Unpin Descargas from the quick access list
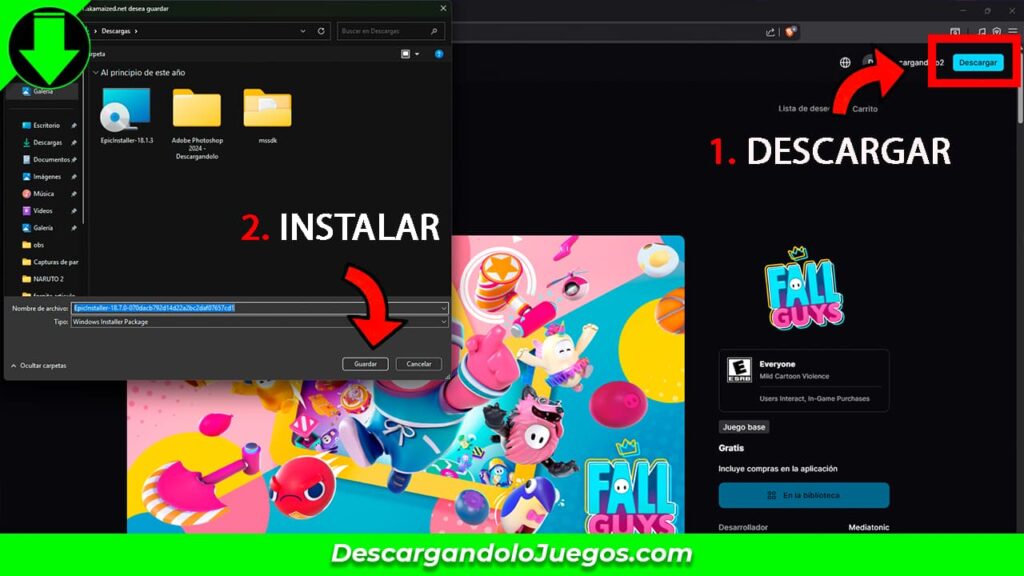This screenshot has width=1024, height=576. (72, 142)
